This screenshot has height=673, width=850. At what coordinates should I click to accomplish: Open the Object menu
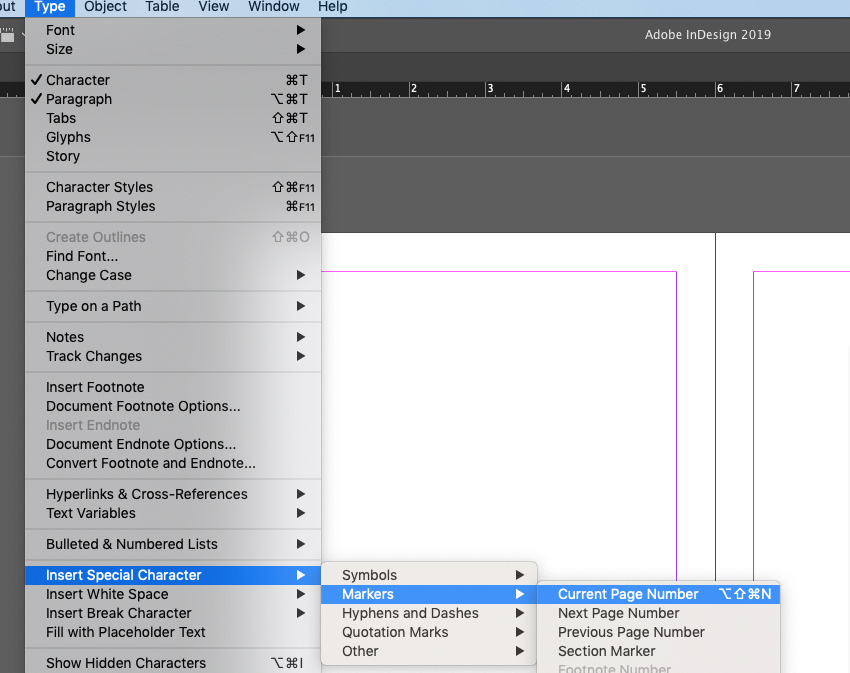pos(104,7)
